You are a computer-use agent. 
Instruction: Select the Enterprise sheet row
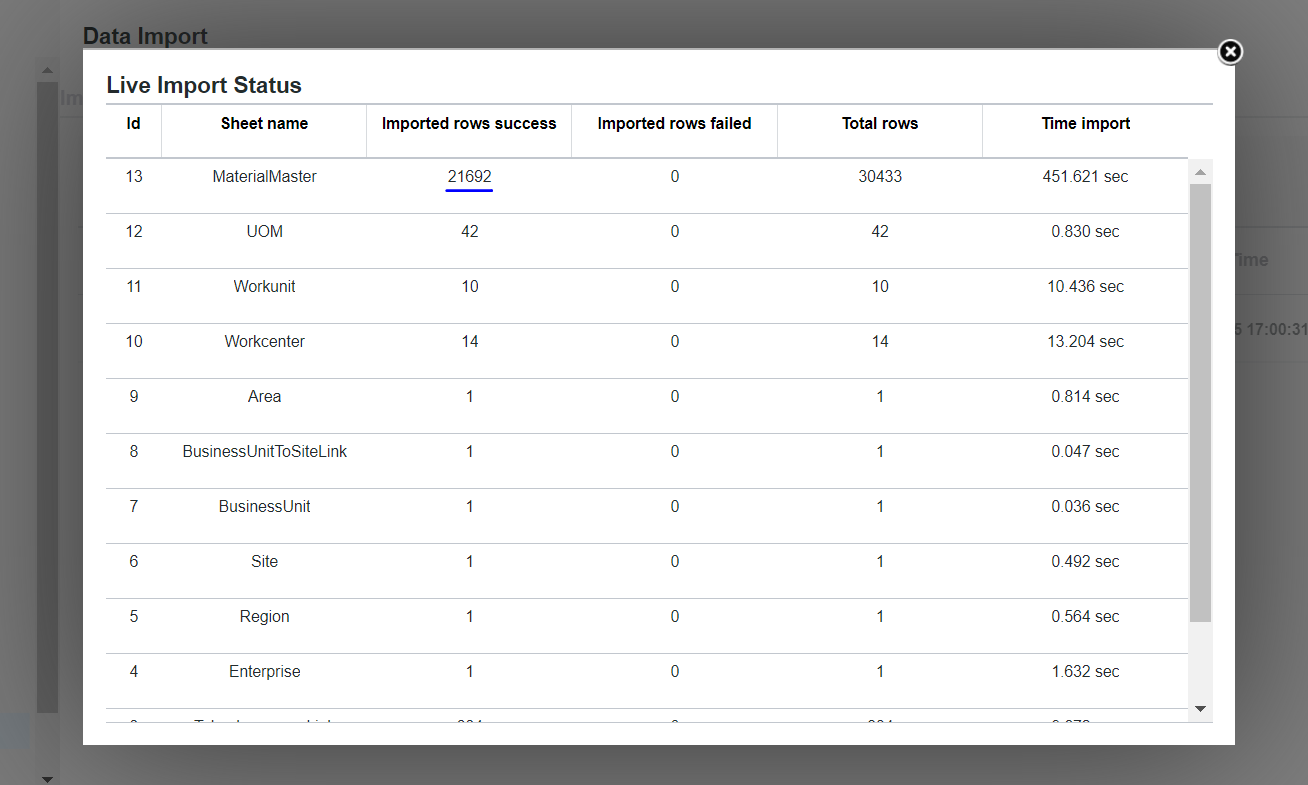[264, 671]
